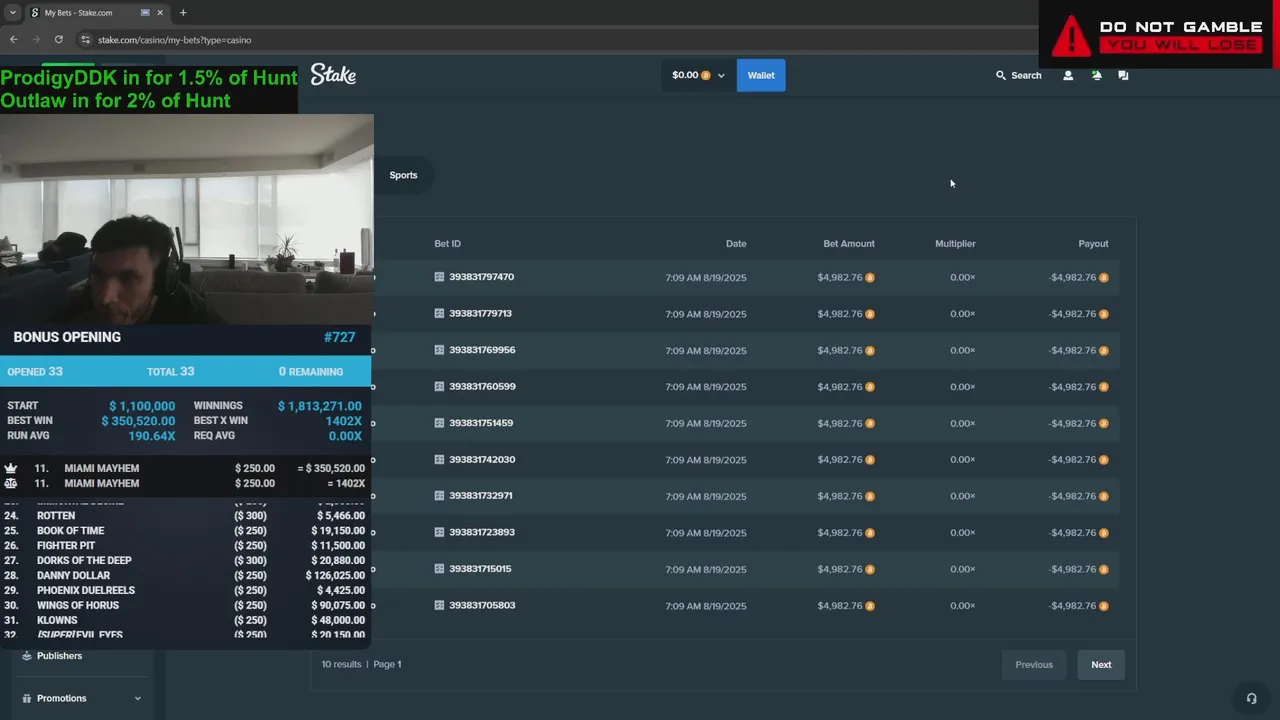Open the browser tab list dropdown
Screen dimensions: 1280x720
(x=12, y=13)
